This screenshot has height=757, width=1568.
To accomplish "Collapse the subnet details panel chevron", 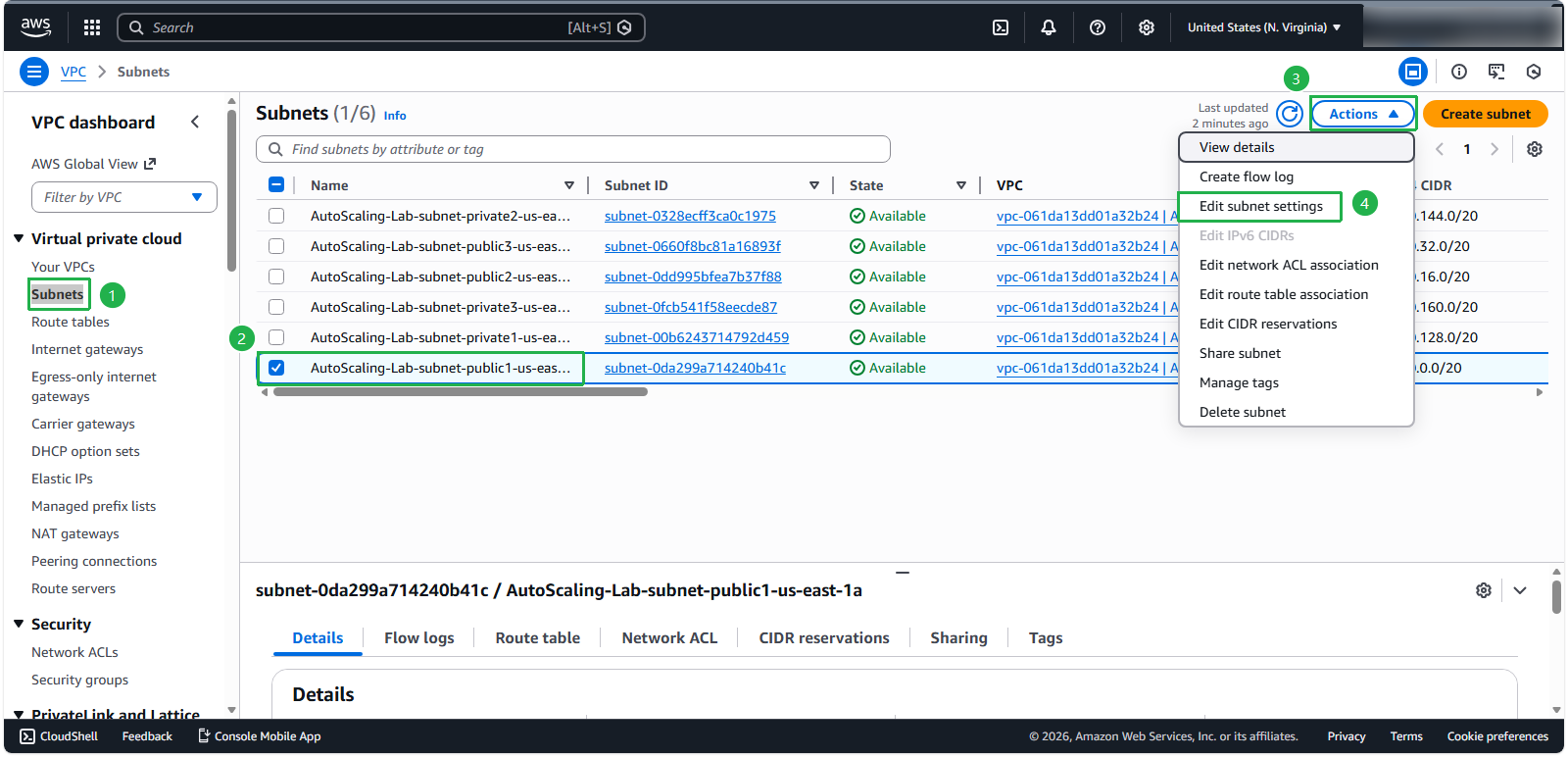I will (1520, 590).
